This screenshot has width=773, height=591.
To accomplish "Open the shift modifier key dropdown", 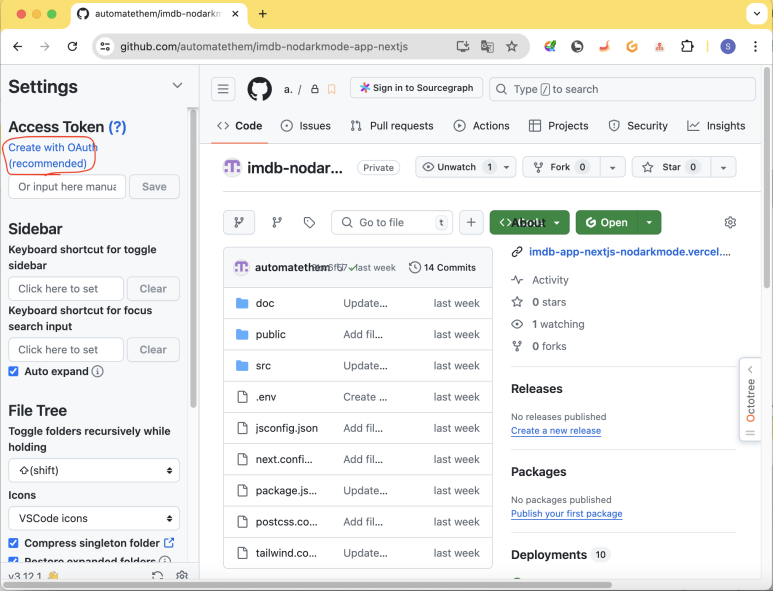I will tap(94, 470).
